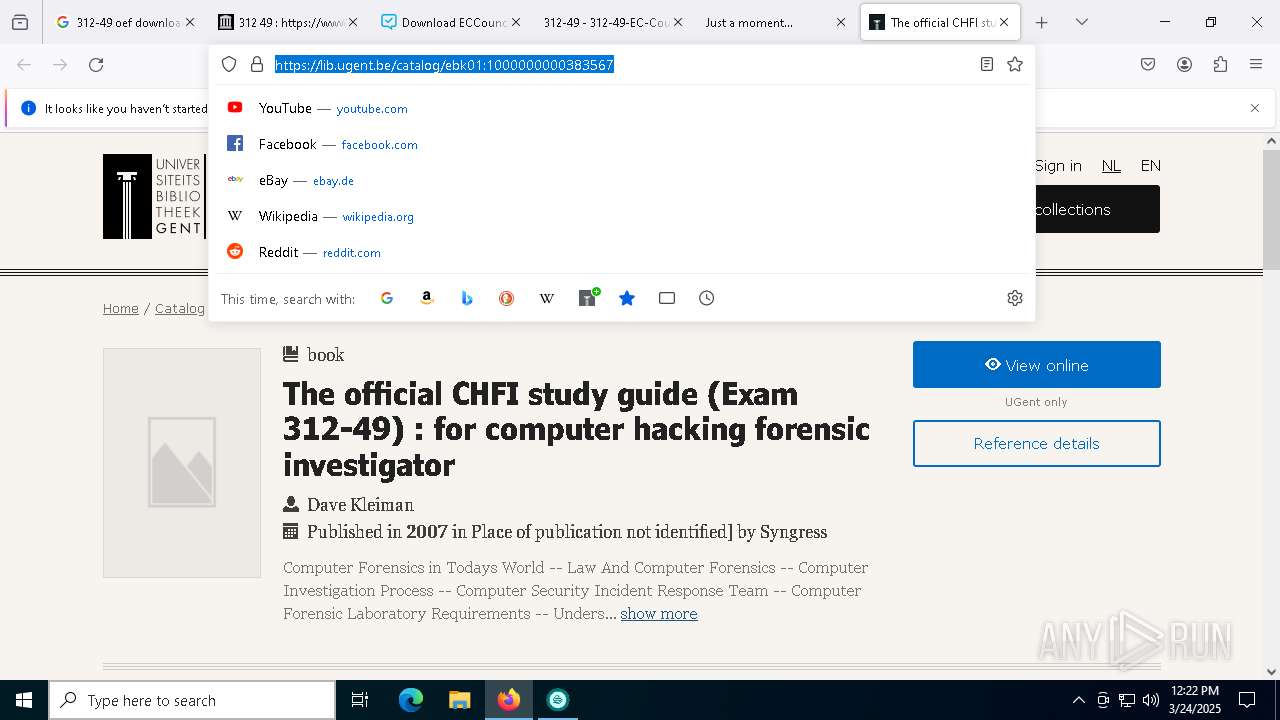This screenshot has height=720, width=1280.
Task: Open Windows Start menu
Action: pyautogui.click(x=24, y=700)
